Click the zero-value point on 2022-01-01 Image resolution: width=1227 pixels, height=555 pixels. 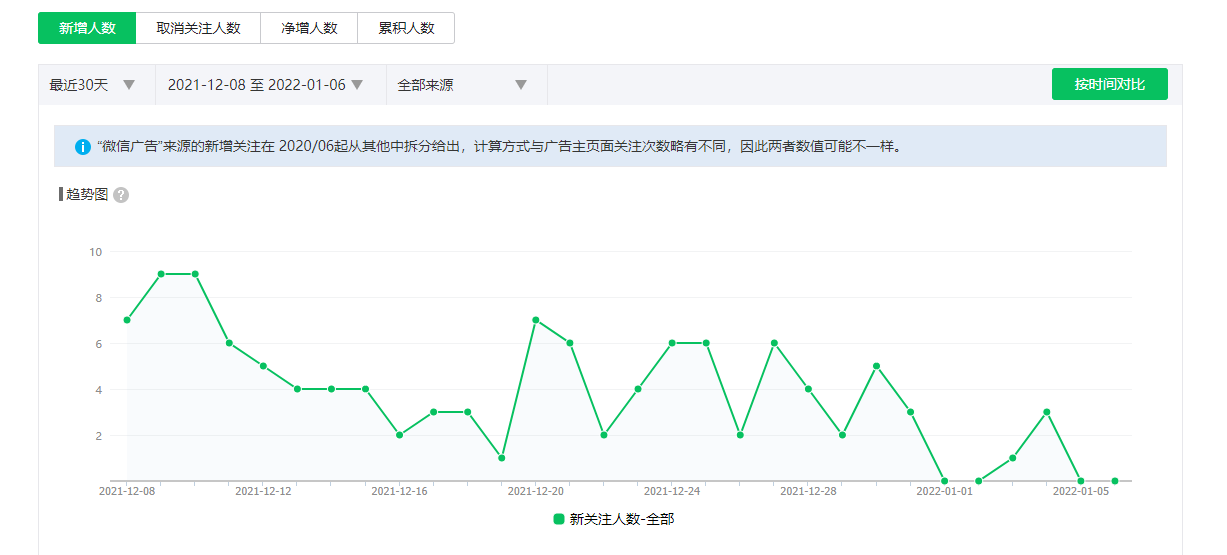tap(944, 481)
